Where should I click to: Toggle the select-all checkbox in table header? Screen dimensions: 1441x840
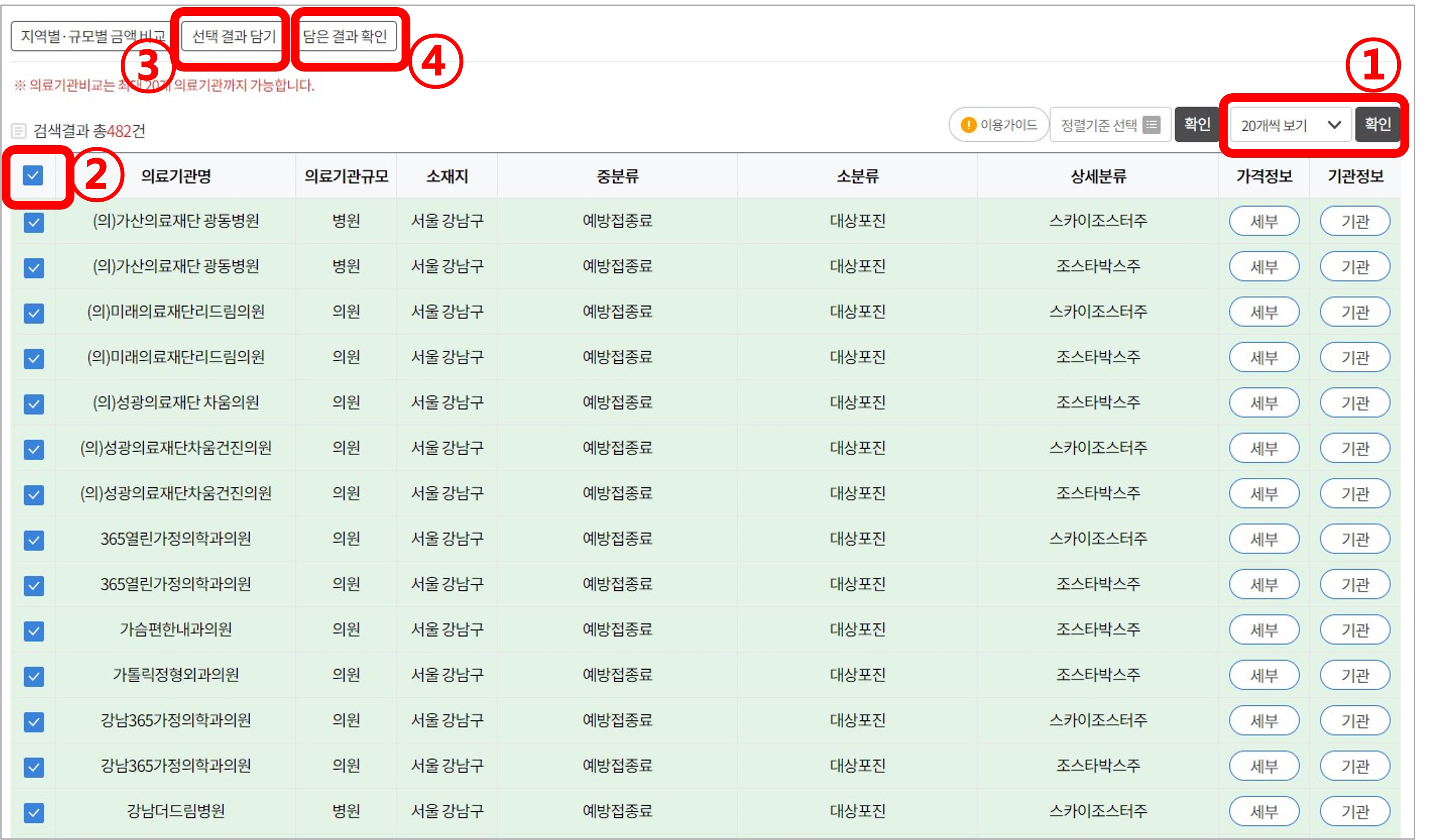point(33,176)
